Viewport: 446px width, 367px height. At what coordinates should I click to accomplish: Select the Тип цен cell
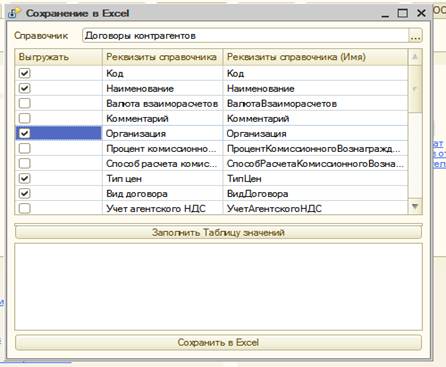tap(162, 178)
